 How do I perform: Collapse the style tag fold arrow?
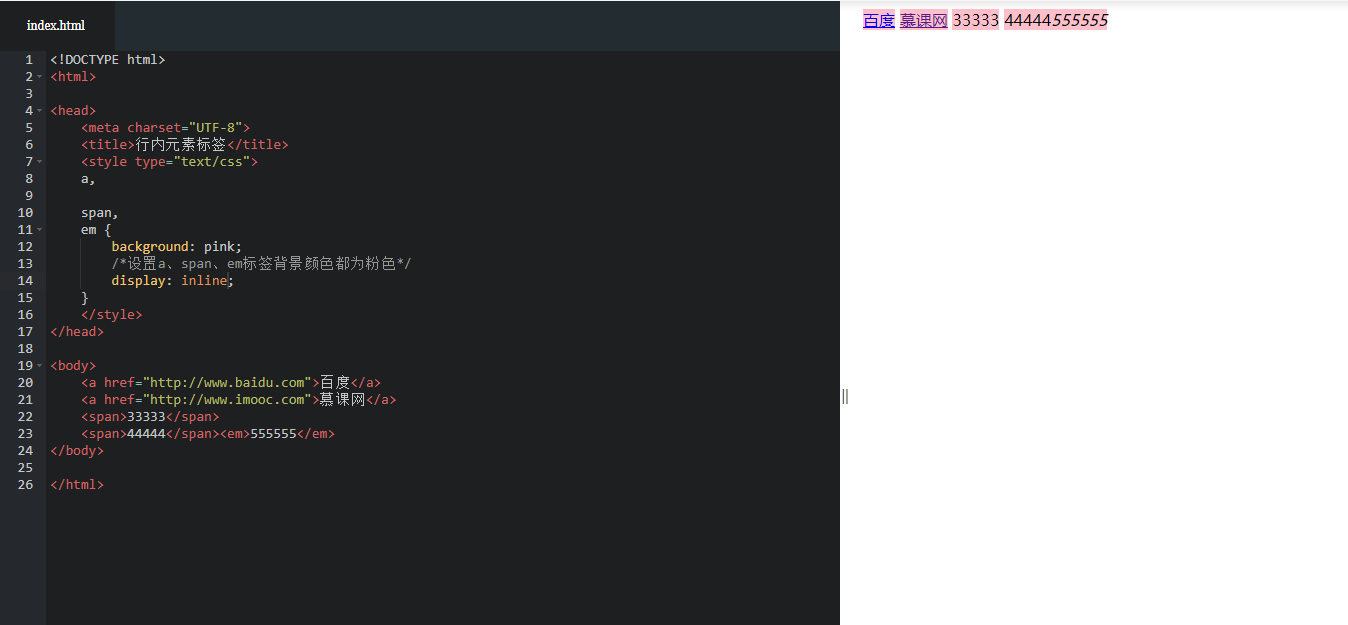40,162
